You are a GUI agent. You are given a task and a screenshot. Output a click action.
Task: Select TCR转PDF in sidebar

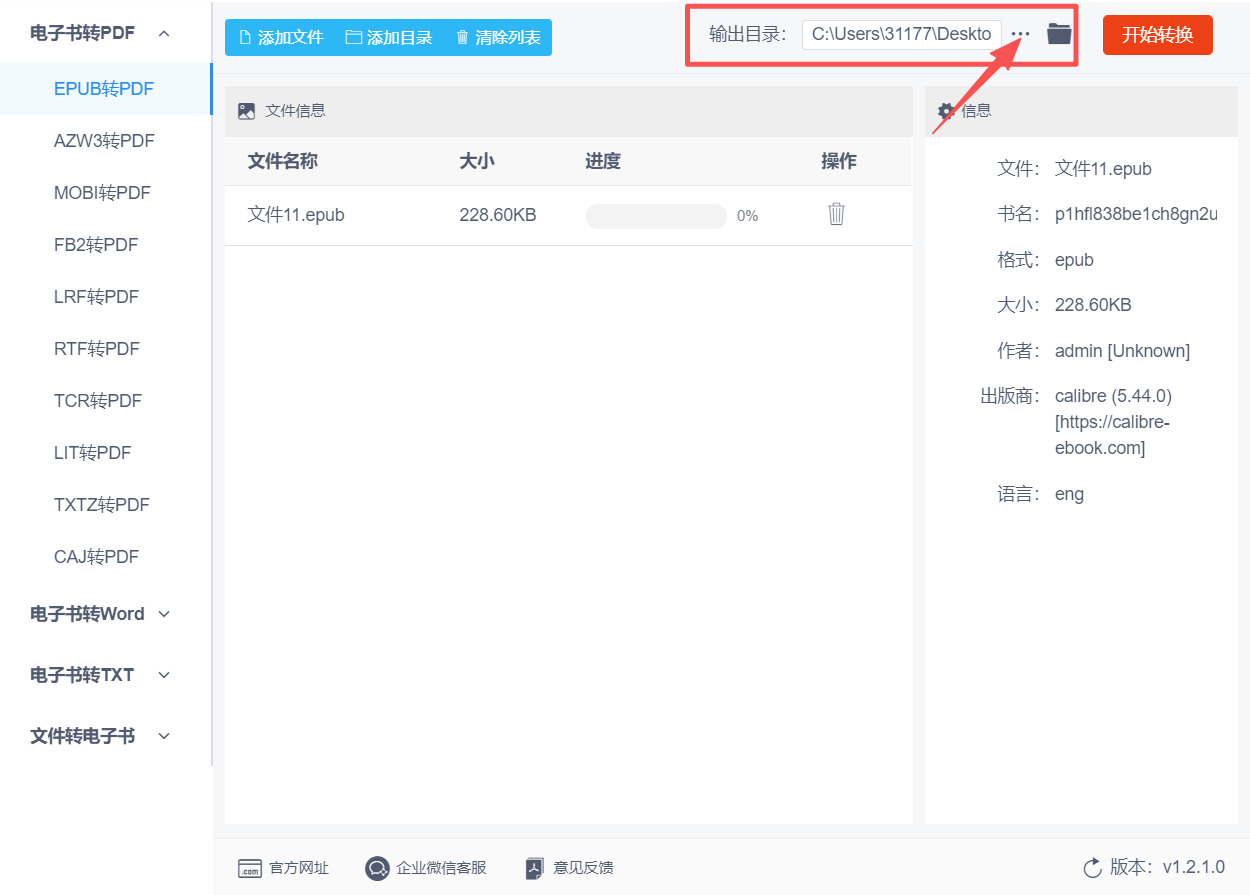pyautogui.click(x=98, y=401)
